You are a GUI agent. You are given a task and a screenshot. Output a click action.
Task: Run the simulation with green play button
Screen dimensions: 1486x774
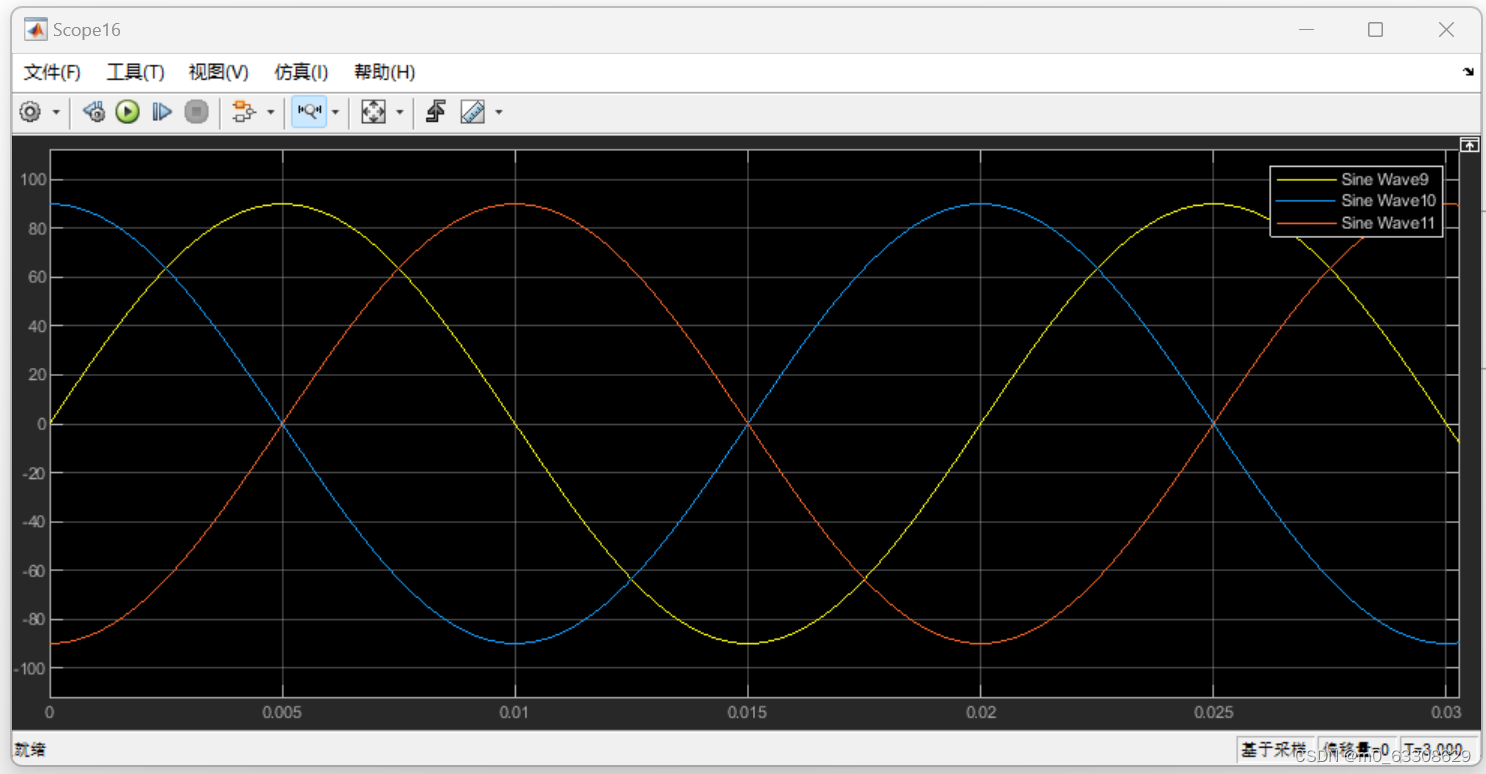(x=127, y=112)
